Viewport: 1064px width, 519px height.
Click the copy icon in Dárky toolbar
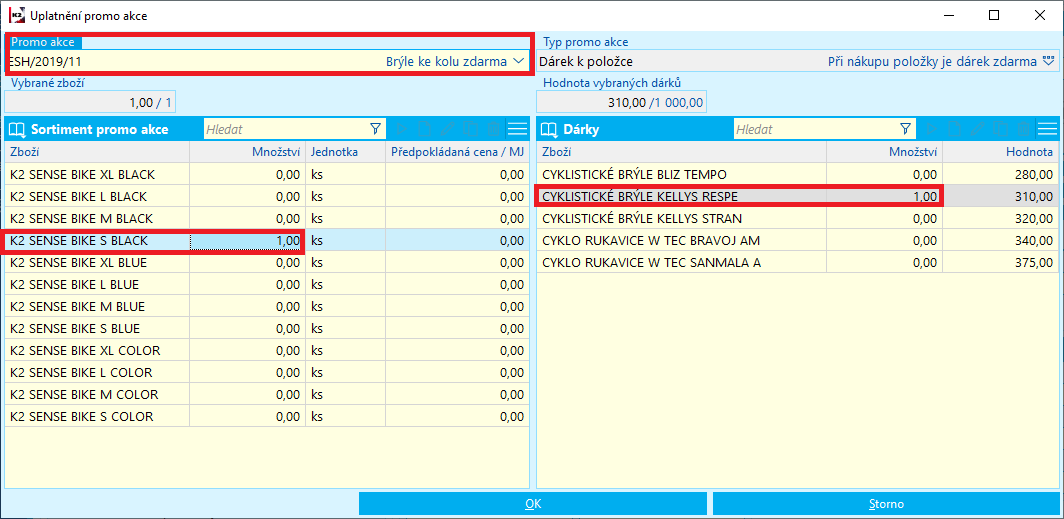1000,129
